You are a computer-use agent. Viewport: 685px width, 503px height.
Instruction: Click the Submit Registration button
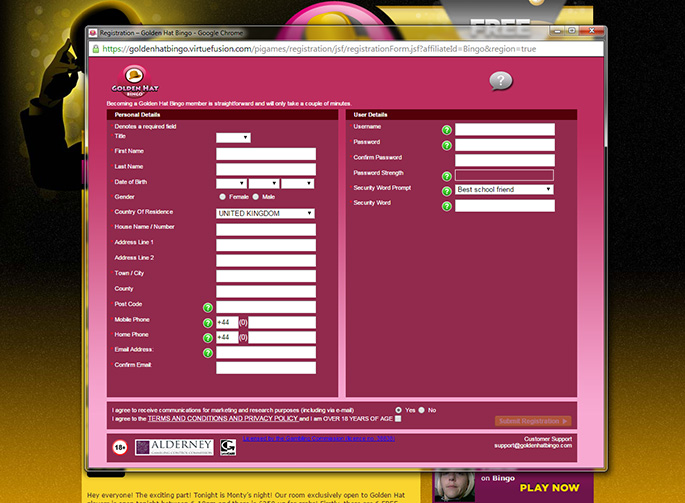point(533,421)
